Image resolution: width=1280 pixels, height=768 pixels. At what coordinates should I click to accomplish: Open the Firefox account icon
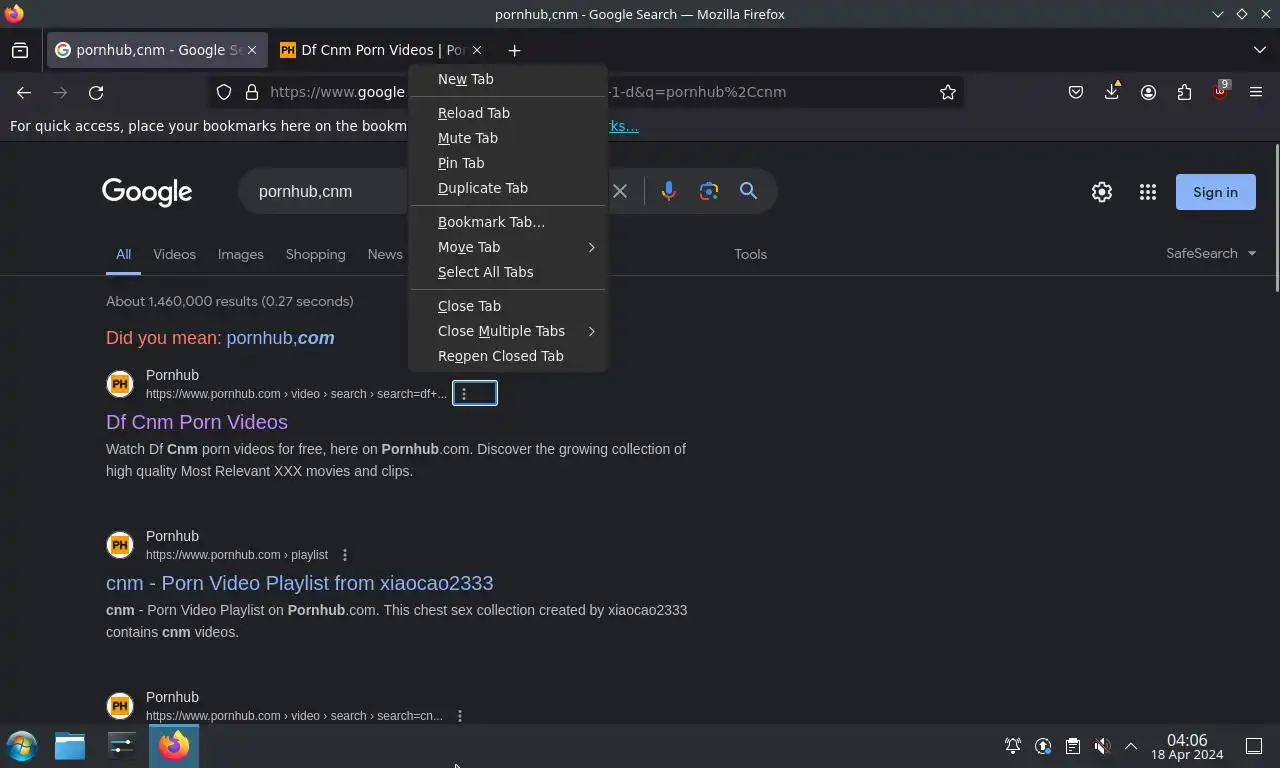1148,92
